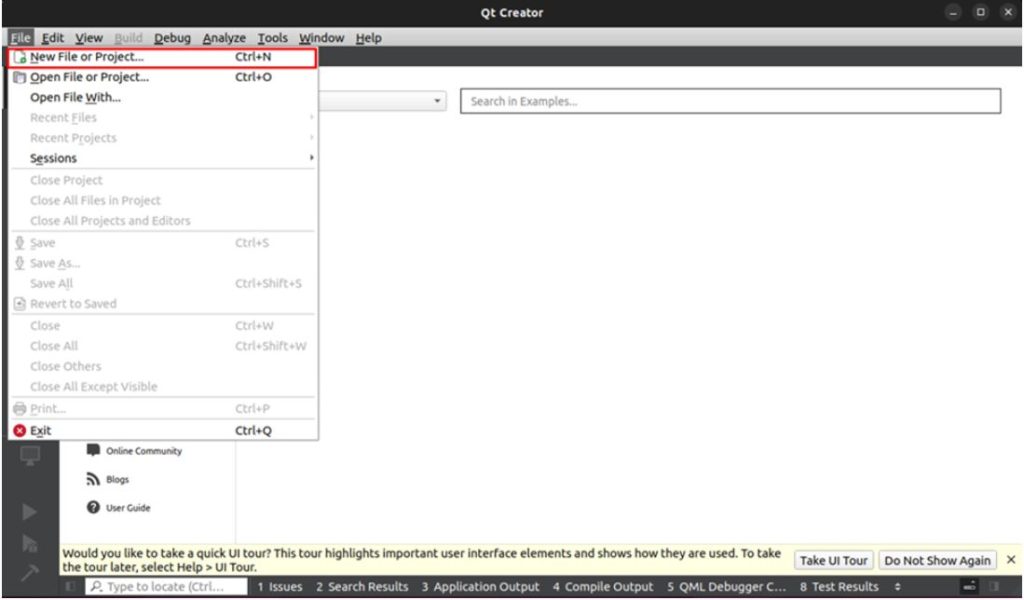Switch to the Compile Output pane
This screenshot has width=1024, height=600.
coord(603,587)
